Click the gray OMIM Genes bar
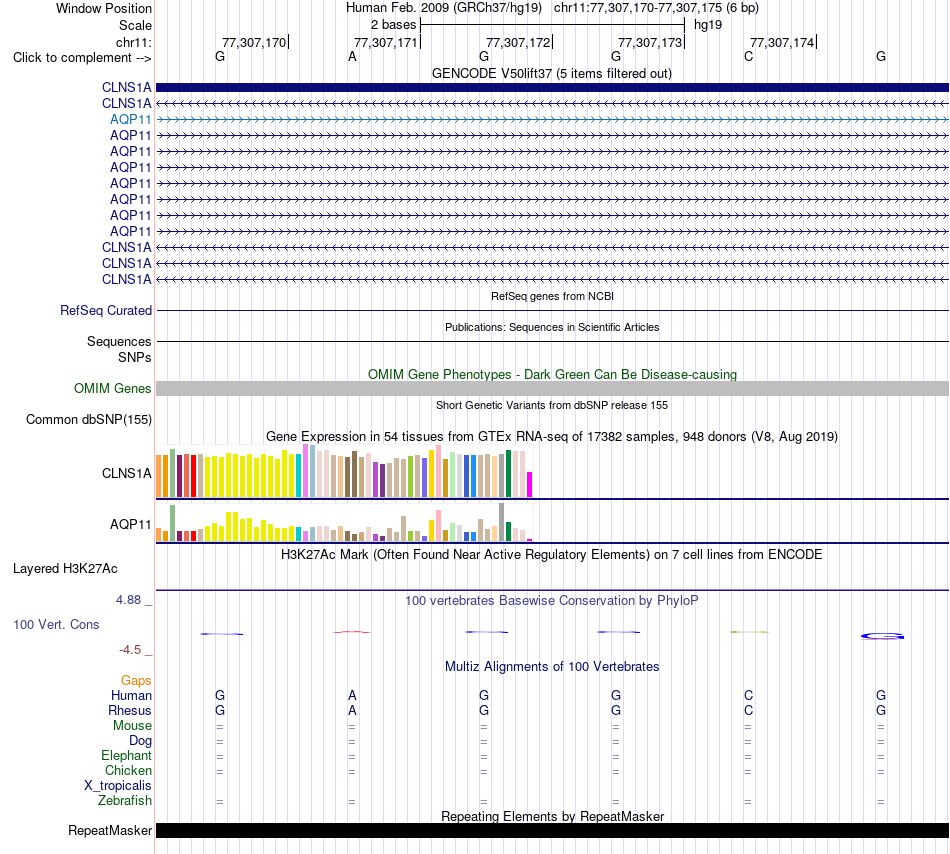The image size is (950, 854). pyautogui.click(x=552, y=388)
